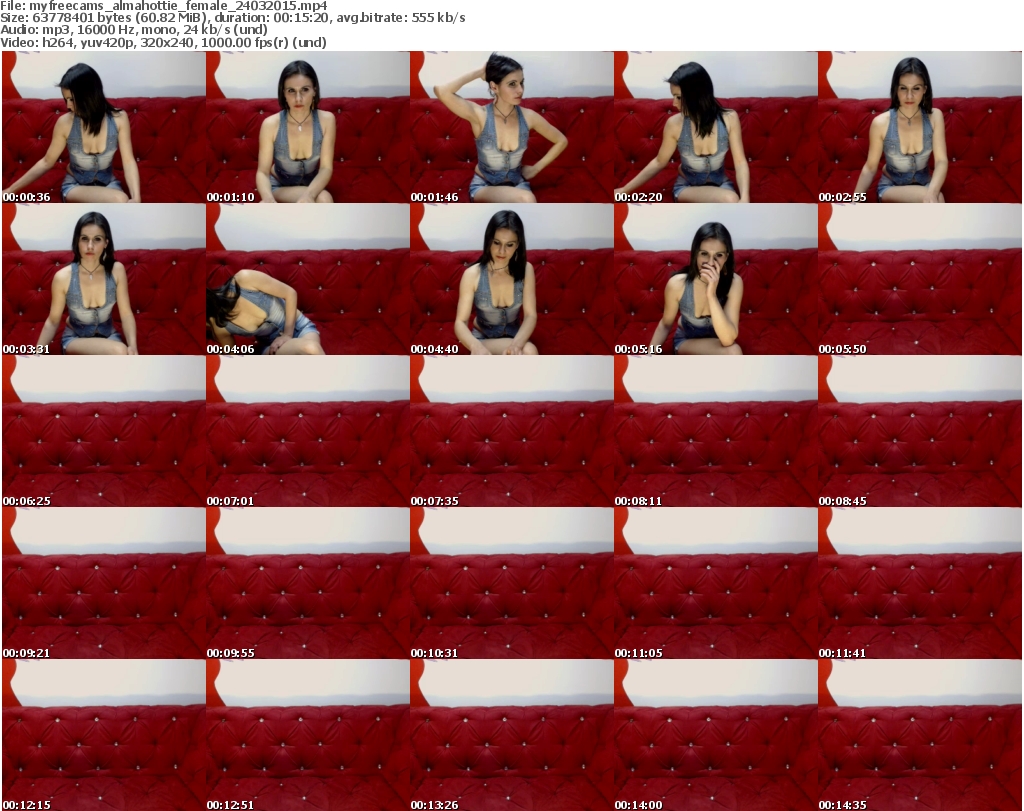This screenshot has width=1024, height=811.
Task: Select the thumbnail timestamped 00:14:00
Action: pyautogui.click(x=715, y=735)
